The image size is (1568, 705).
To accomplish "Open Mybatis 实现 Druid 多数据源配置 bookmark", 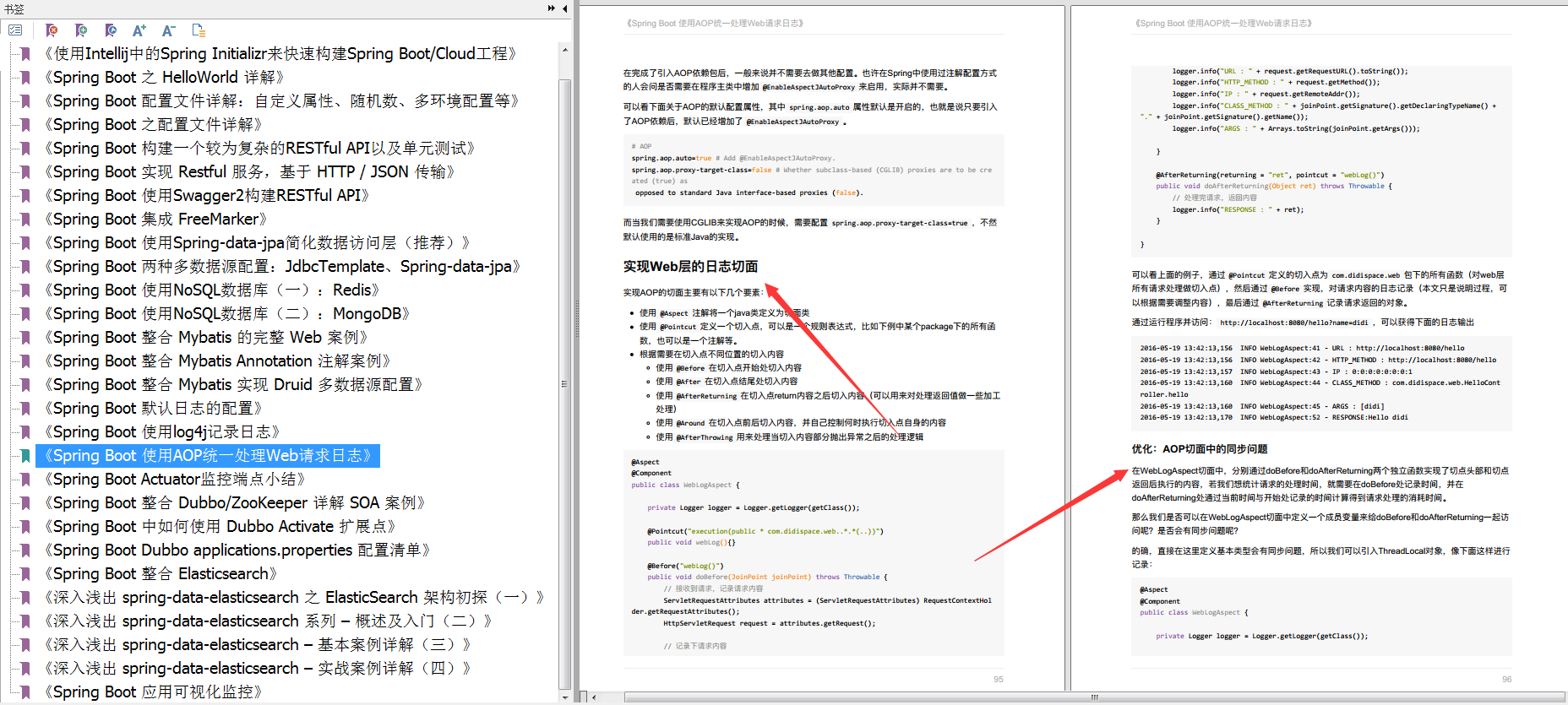I will click(x=232, y=385).
